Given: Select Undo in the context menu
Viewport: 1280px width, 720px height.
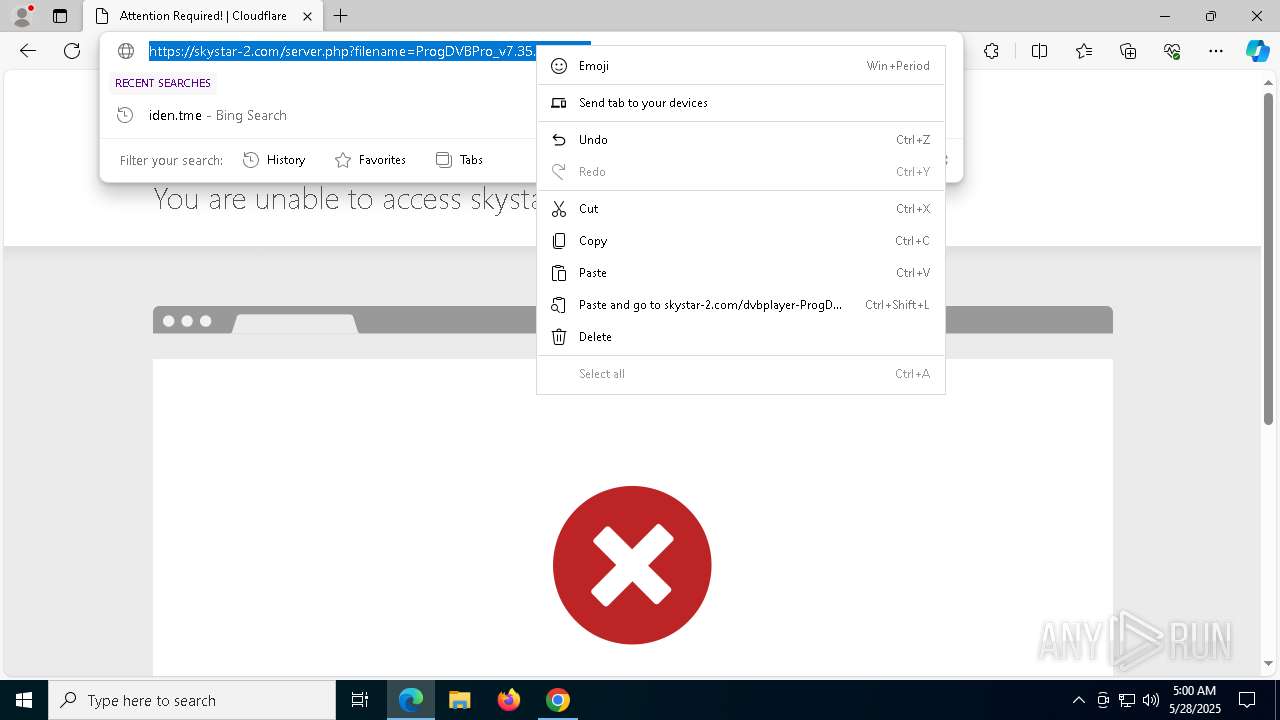Looking at the screenshot, I should 741,140.
